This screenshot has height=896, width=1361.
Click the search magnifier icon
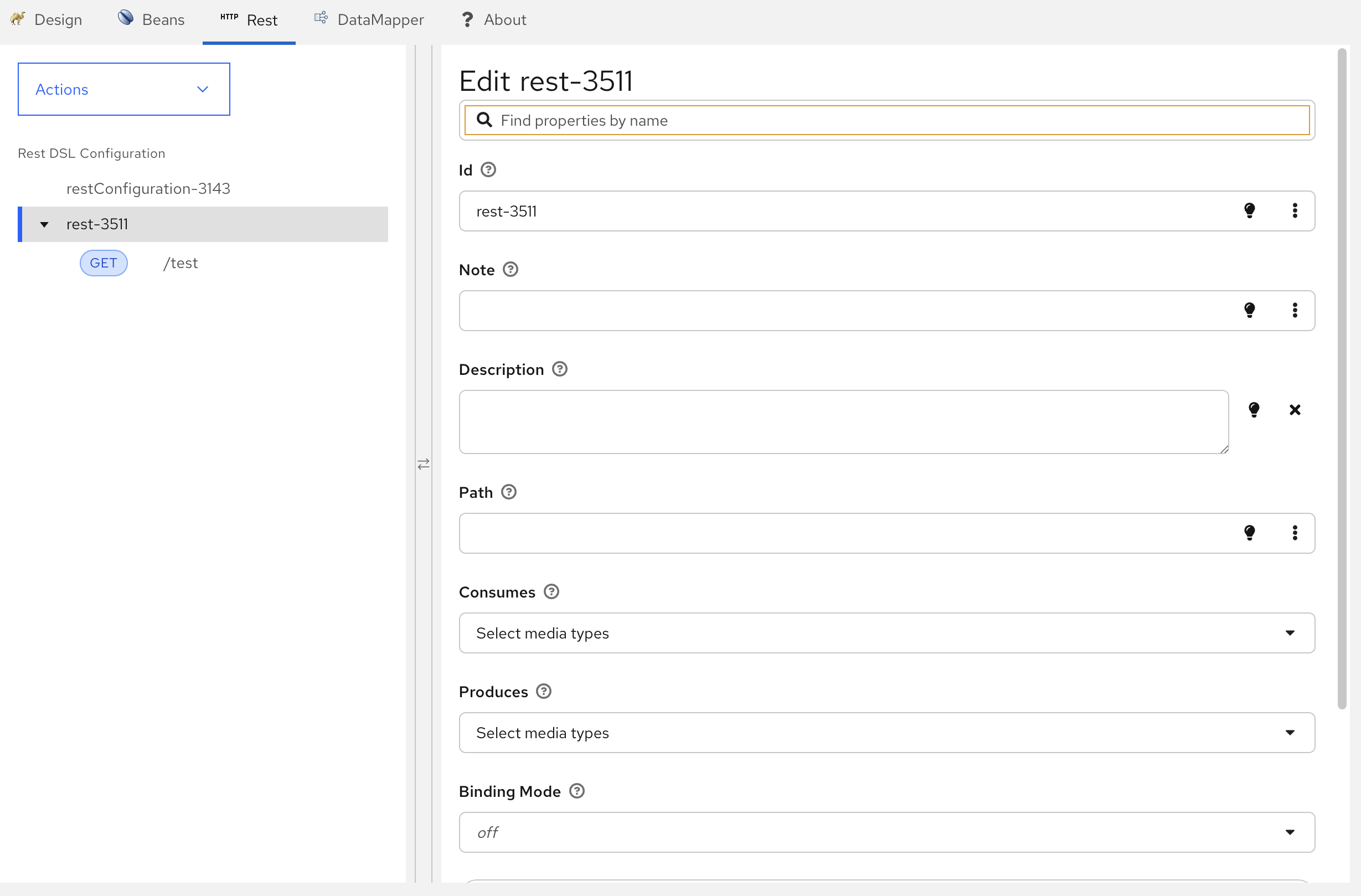(484, 120)
